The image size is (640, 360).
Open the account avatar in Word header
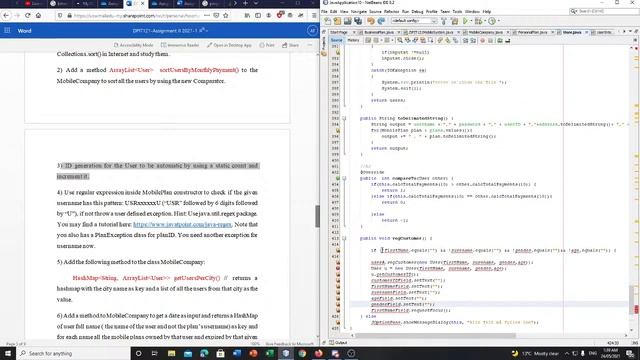tap(312, 31)
